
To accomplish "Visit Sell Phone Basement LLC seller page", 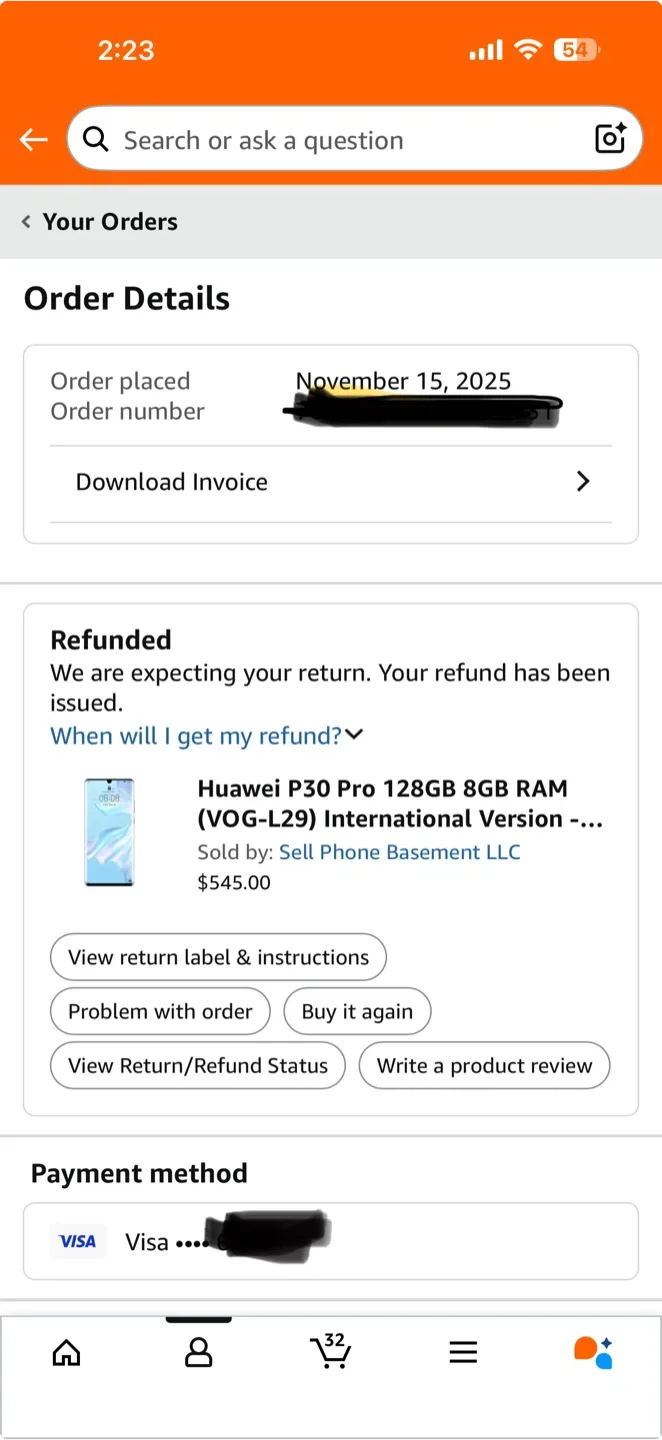I will 399,852.
